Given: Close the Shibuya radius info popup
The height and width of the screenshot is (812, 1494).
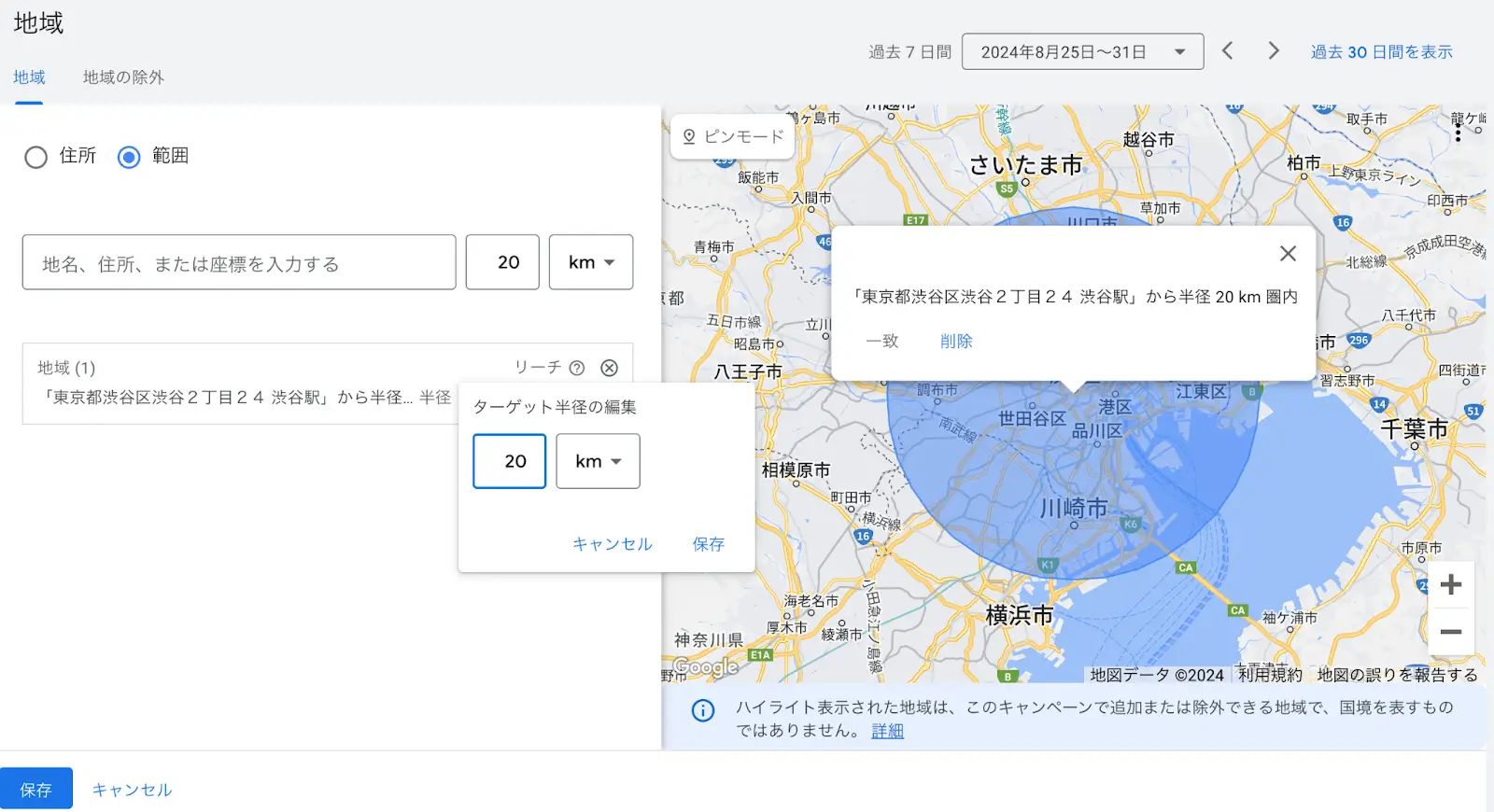Looking at the screenshot, I should 1288,253.
